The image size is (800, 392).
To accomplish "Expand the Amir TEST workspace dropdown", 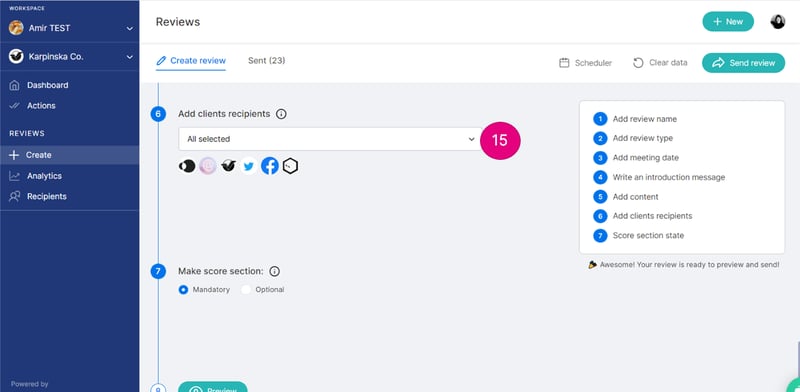I will 130,29.
